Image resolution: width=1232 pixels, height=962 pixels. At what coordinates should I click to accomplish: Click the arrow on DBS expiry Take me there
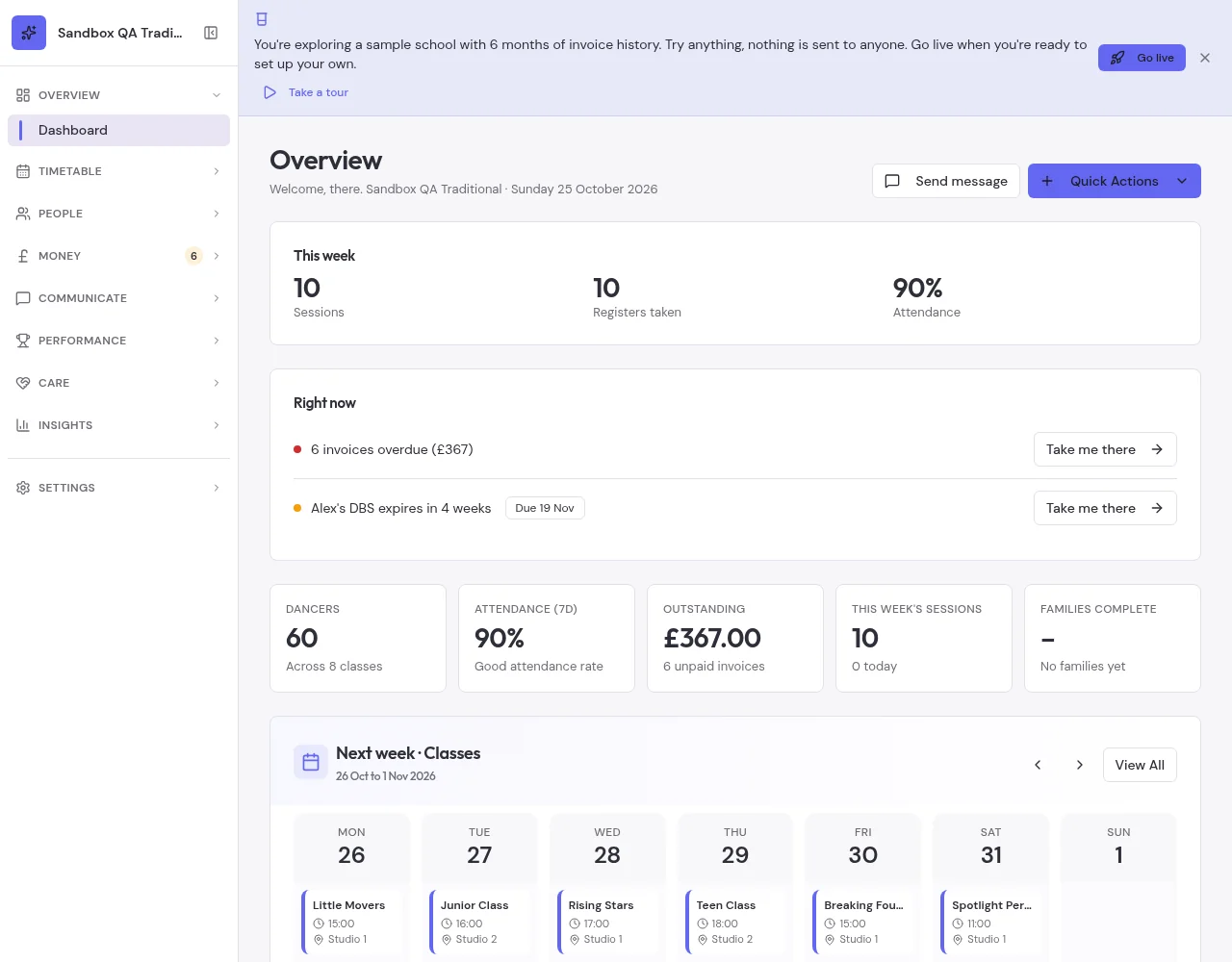[1157, 508]
